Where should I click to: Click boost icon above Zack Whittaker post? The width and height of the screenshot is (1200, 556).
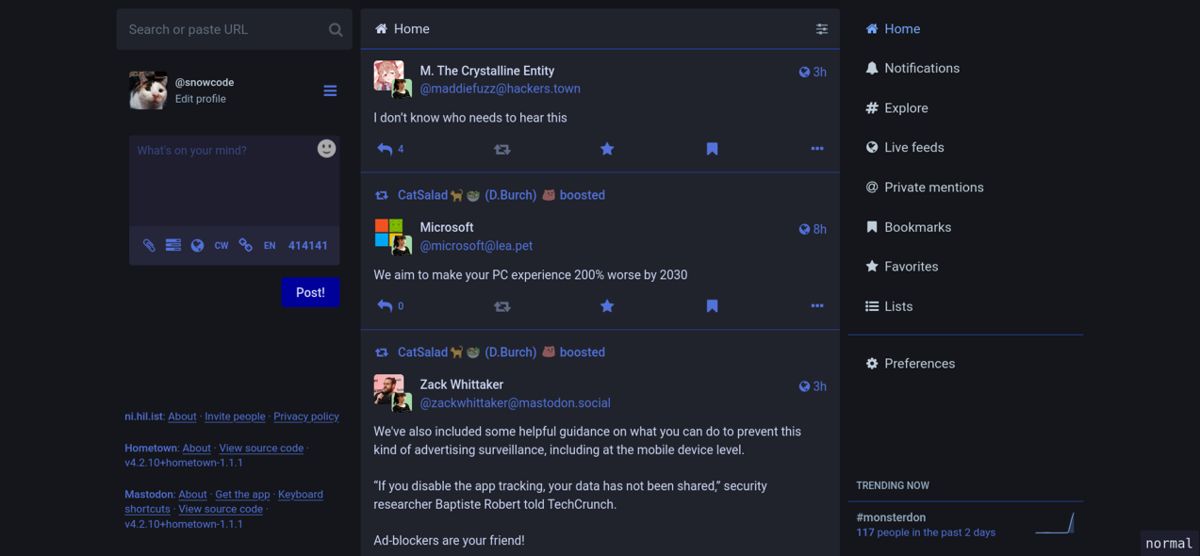381,352
